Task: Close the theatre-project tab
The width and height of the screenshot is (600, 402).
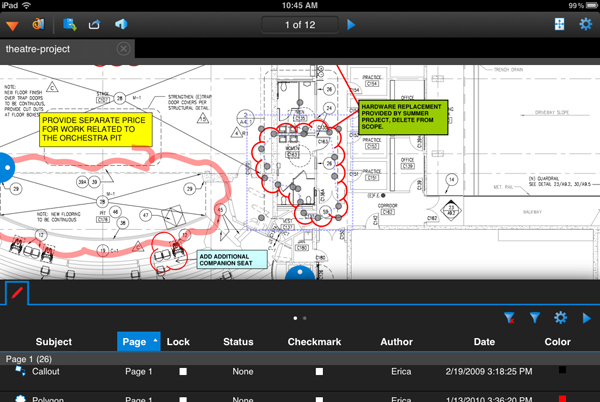Action: [123, 48]
